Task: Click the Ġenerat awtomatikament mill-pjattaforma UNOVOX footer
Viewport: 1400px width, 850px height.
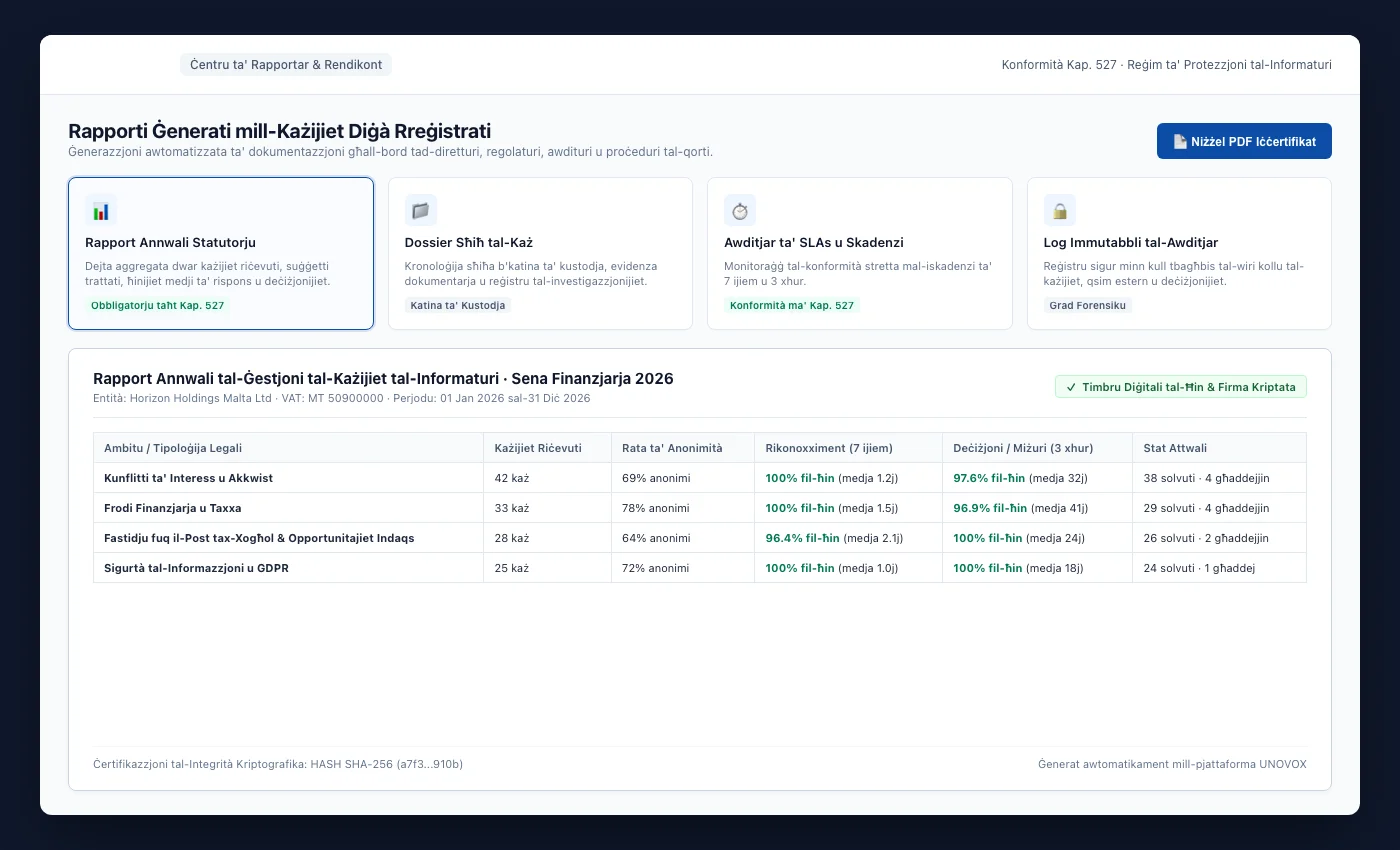Action: tap(1172, 764)
